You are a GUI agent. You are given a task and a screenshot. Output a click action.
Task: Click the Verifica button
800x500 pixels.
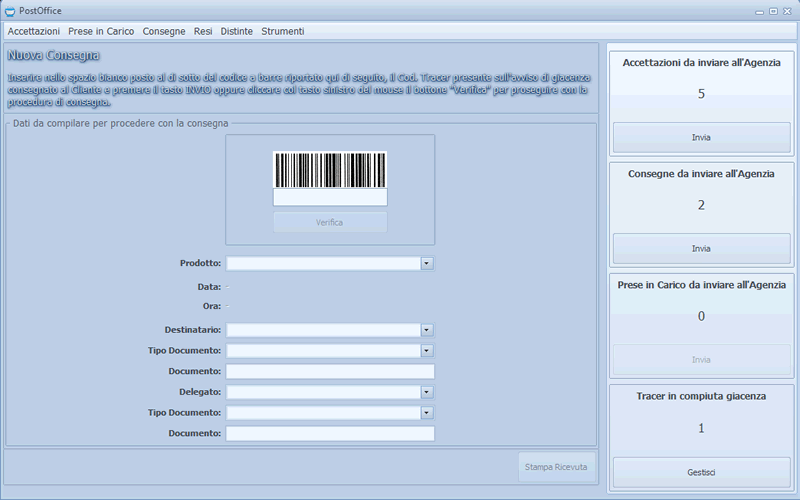[330, 222]
